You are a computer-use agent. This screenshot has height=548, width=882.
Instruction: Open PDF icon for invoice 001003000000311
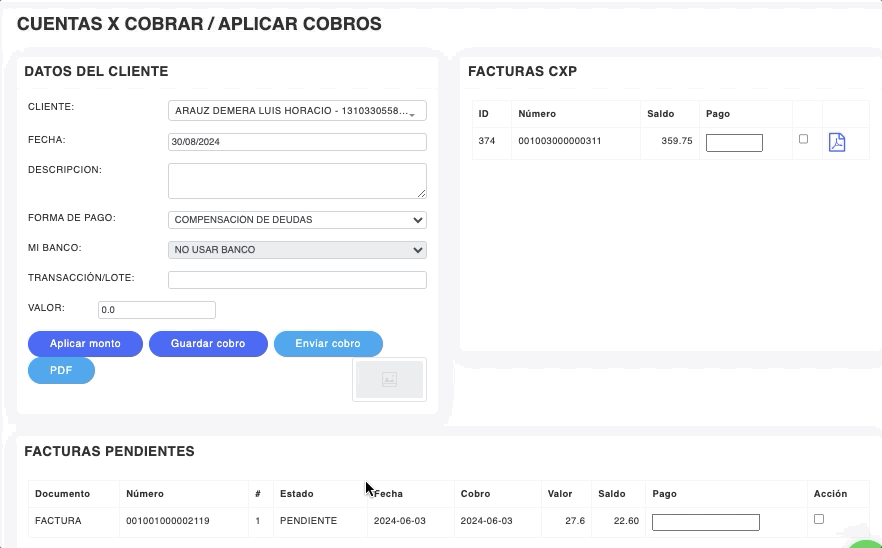837,142
